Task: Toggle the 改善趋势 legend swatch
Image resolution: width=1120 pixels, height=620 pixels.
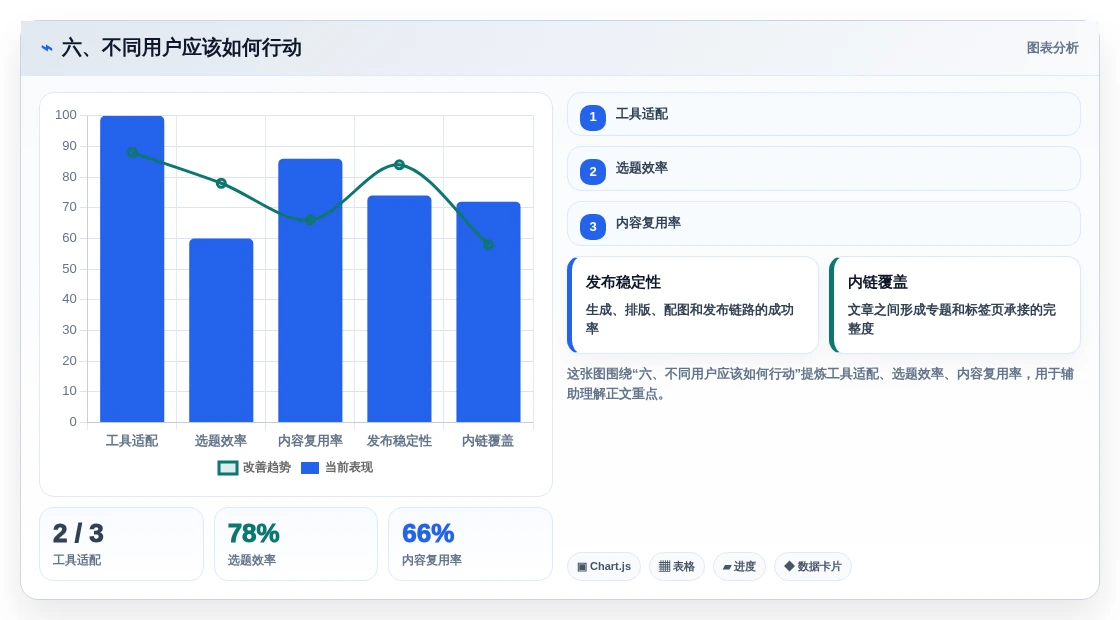Action: (x=228, y=468)
